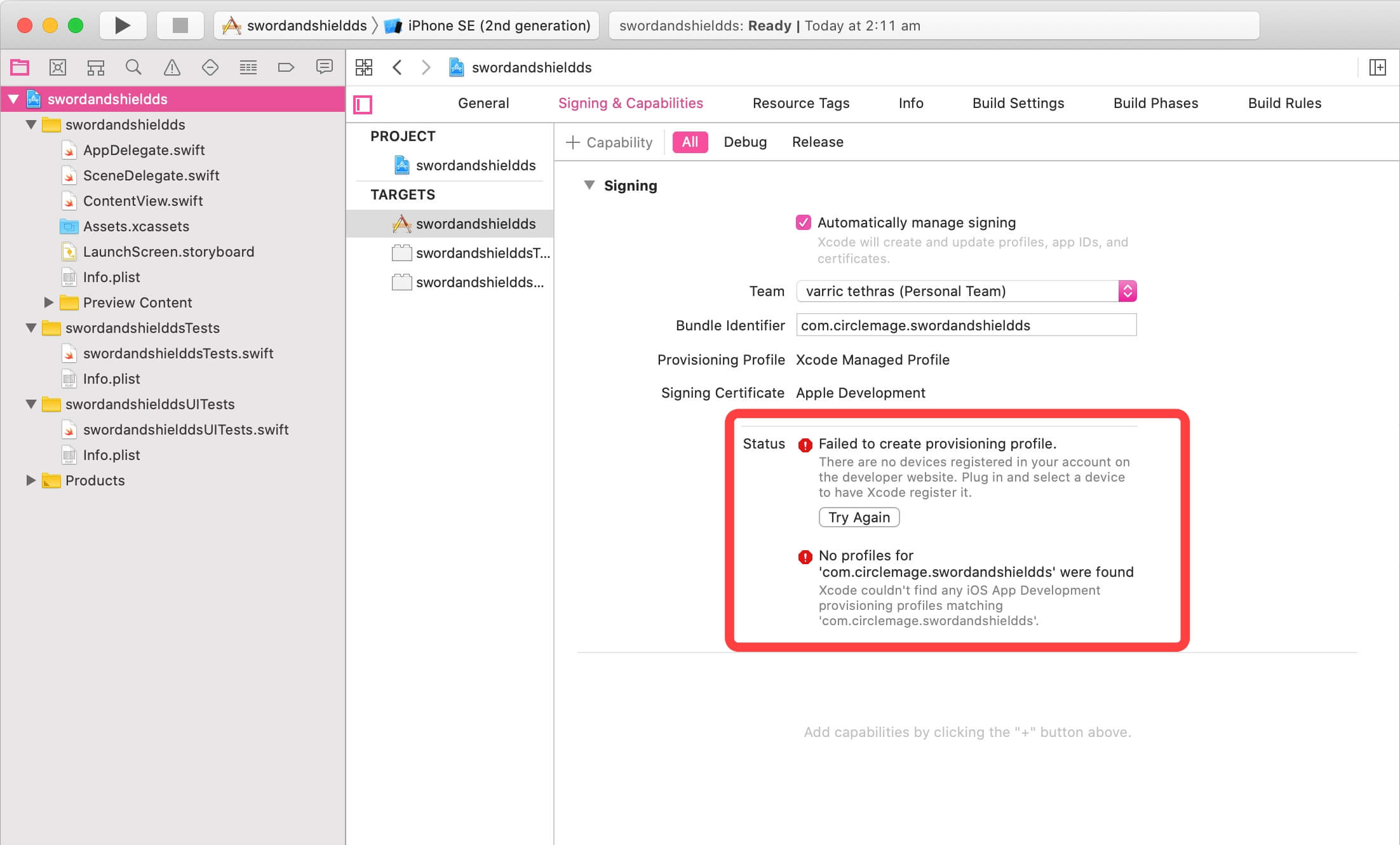Run the project with the Play button

(x=123, y=25)
